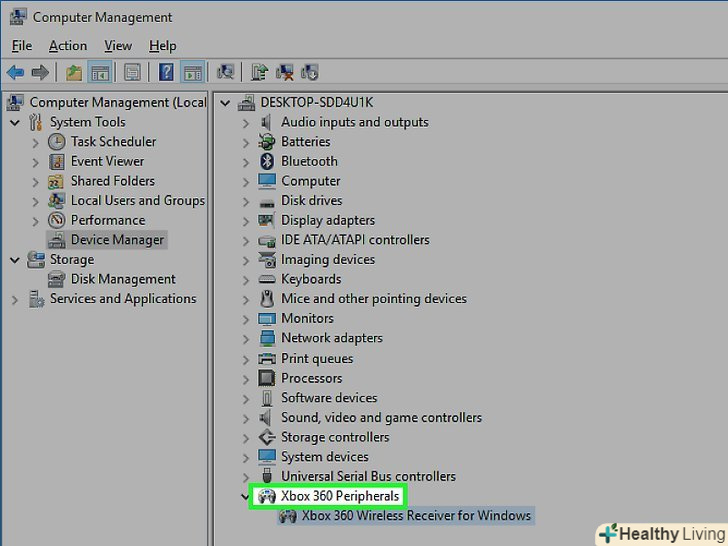Click Uninstall device toolbar icon with red X
The height and width of the screenshot is (546, 728).
[x=285, y=72]
